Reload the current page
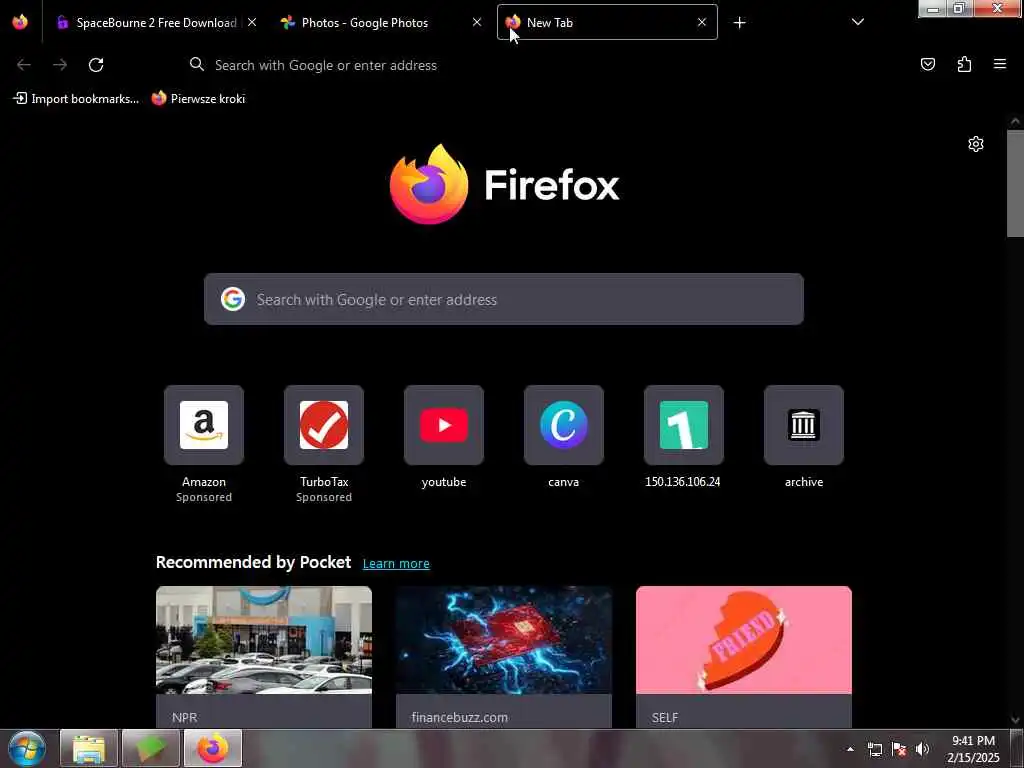The height and width of the screenshot is (768, 1024). click(96, 65)
